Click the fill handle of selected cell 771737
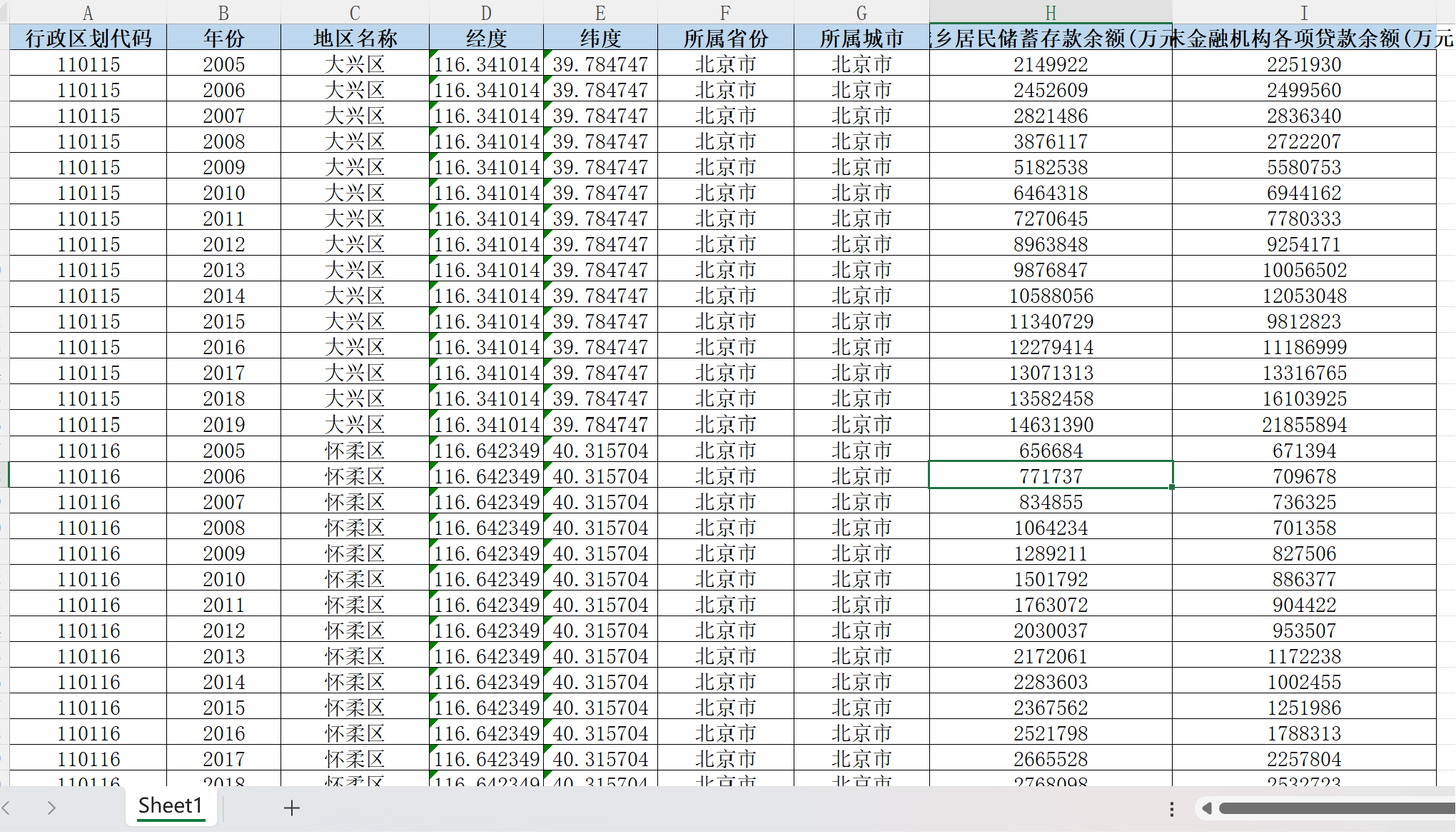This screenshot has height=834, width=1456. pos(1172,487)
